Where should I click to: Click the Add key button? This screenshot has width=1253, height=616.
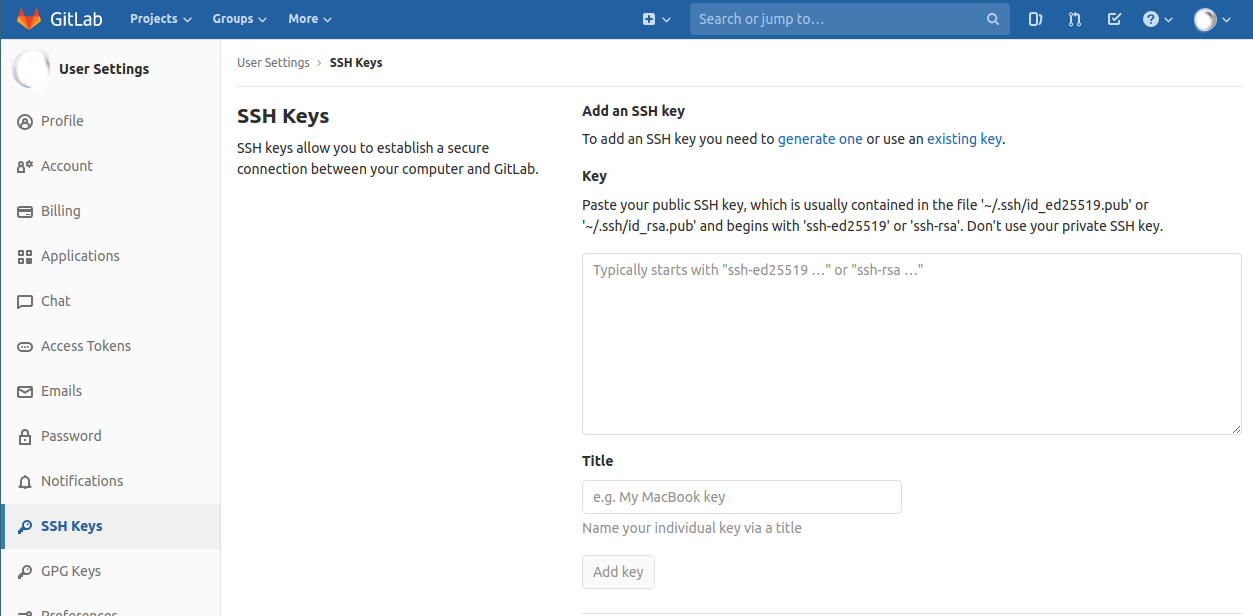pyautogui.click(x=618, y=572)
